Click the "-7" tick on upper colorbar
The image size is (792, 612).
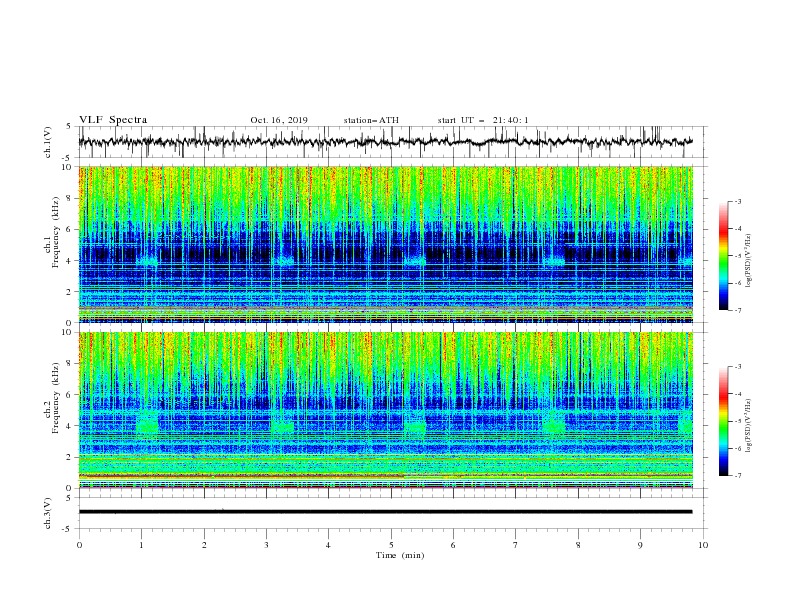point(737,310)
